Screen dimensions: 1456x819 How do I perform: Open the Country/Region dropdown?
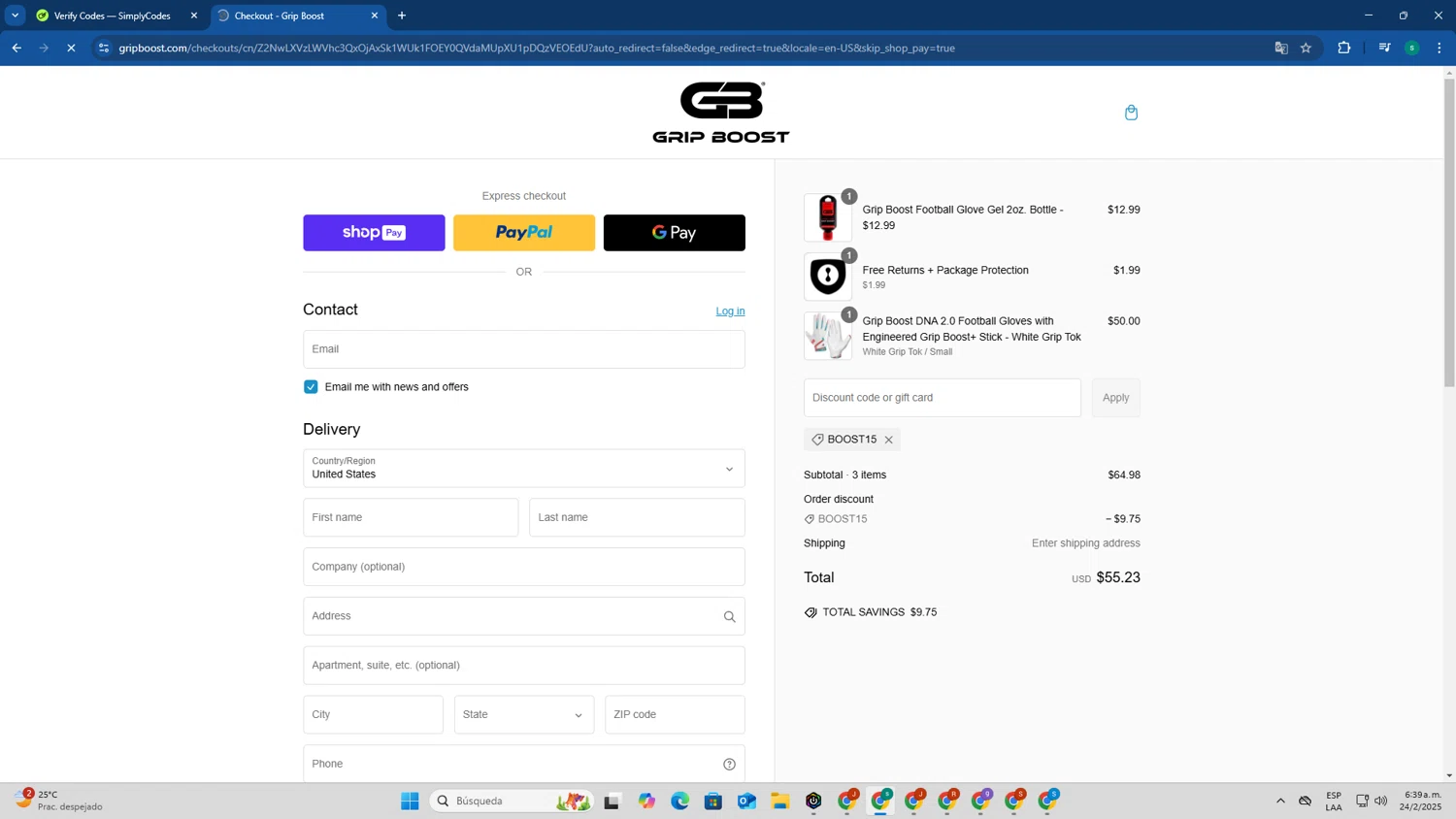coord(524,469)
